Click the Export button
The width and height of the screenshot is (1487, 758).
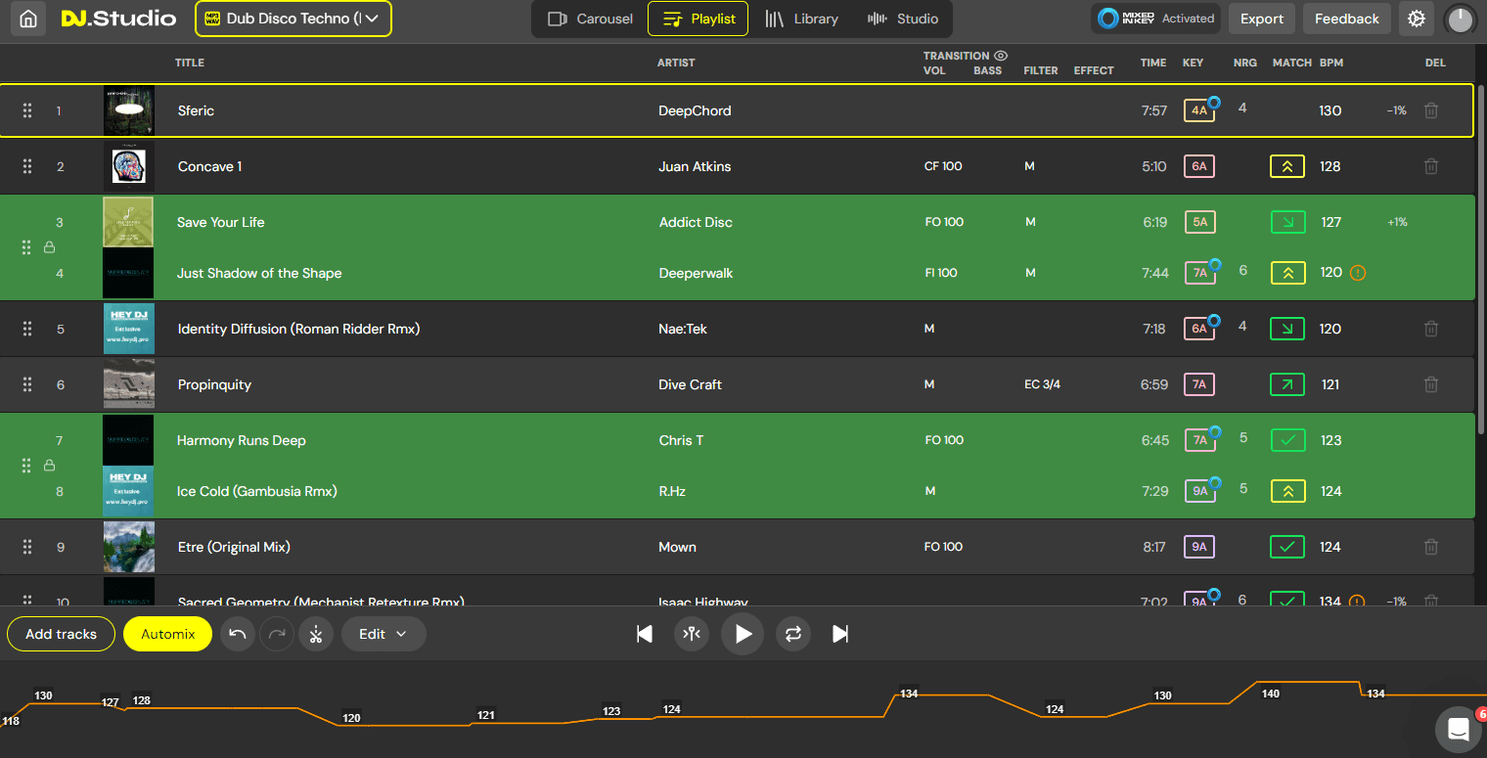pyautogui.click(x=1261, y=19)
